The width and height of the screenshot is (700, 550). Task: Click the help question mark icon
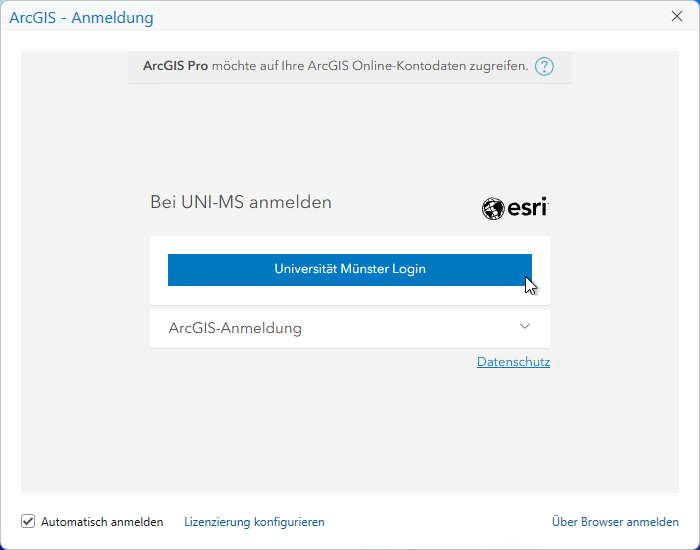544,67
